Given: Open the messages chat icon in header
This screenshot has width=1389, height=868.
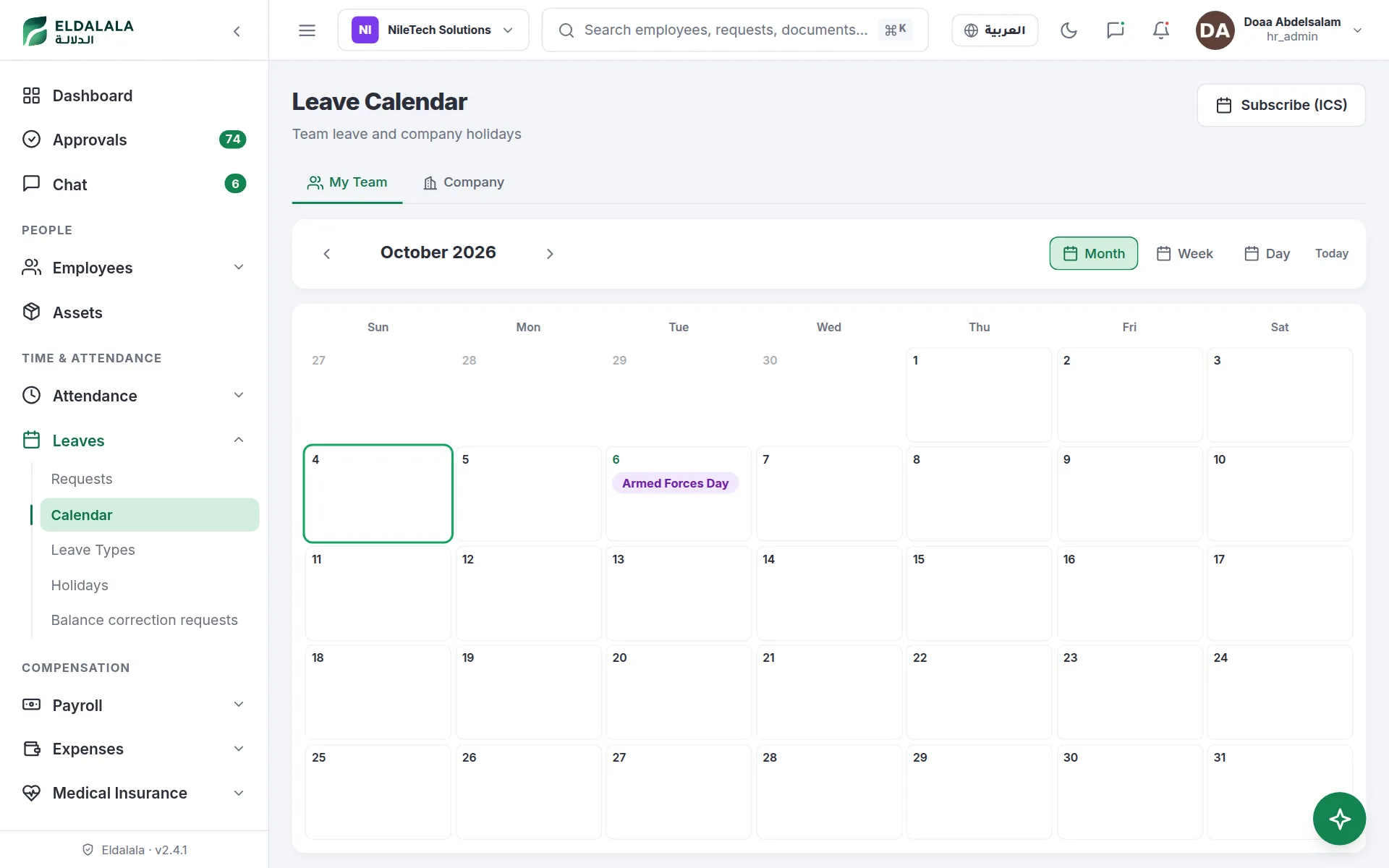Looking at the screenshot, I should point(1115,30).
